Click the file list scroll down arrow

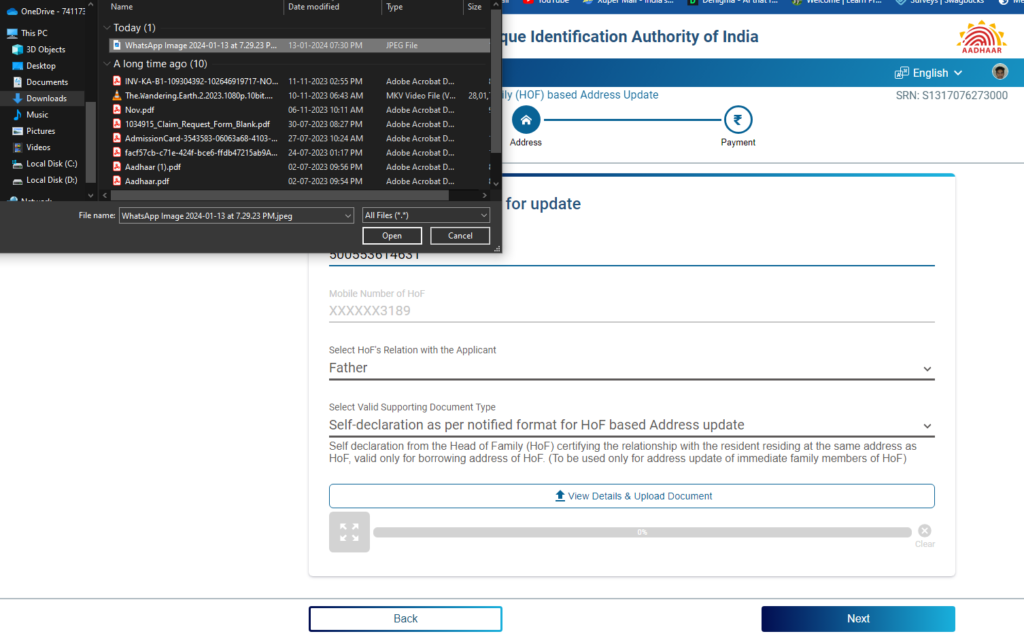496,184
